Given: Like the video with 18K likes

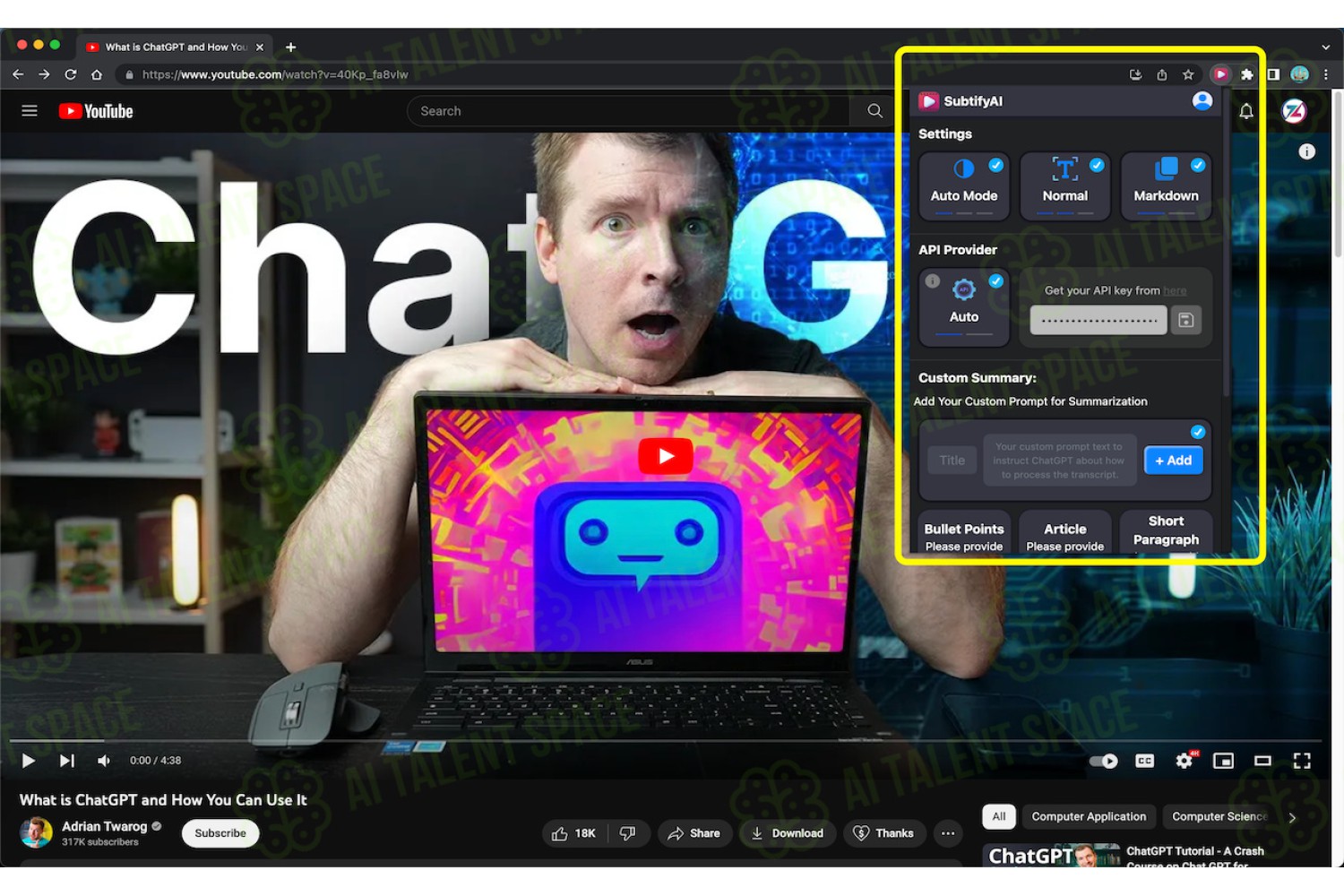Looking at the screenshot, I should click(x=574, y=833).
